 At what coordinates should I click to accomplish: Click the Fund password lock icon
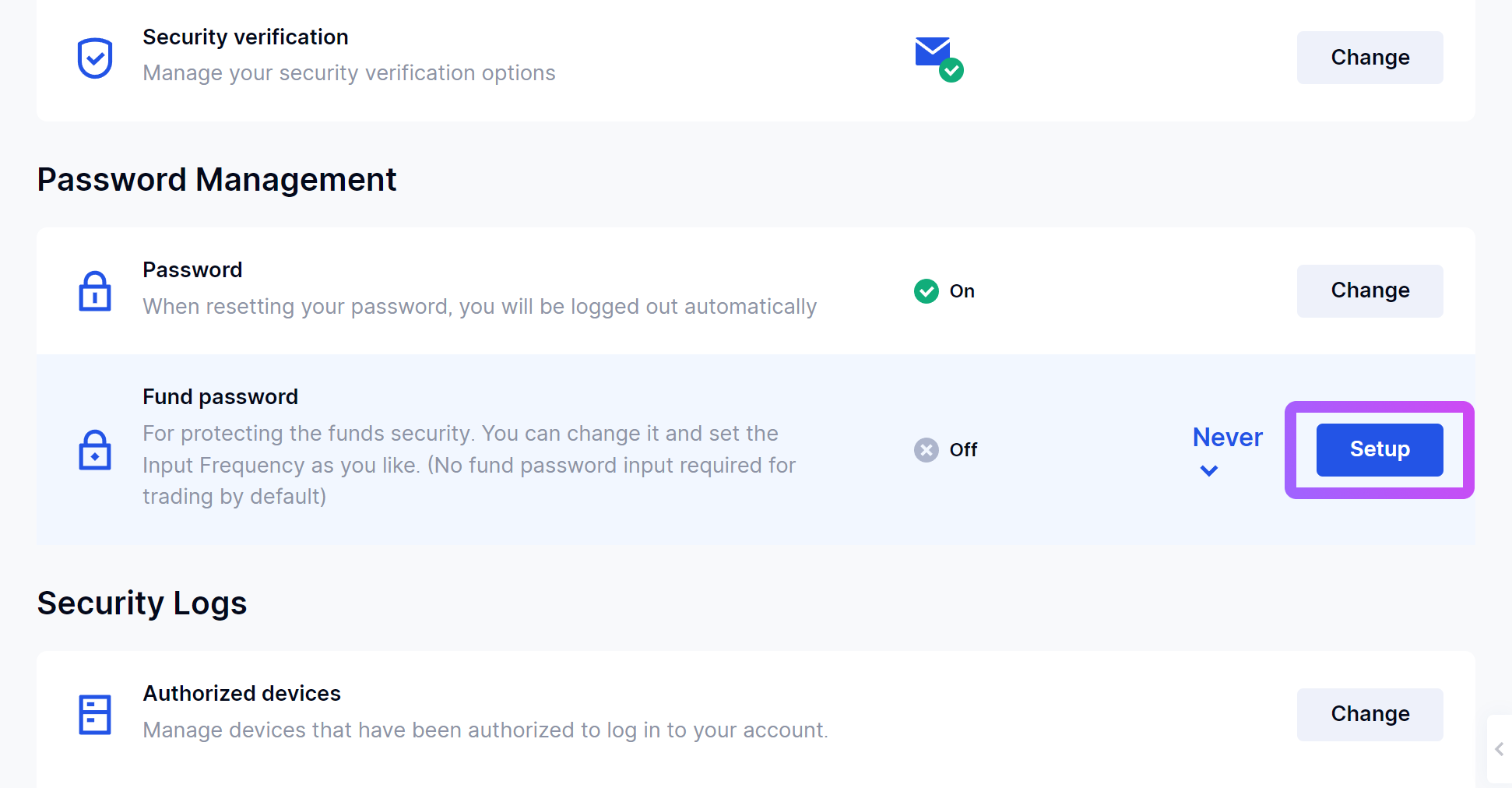[x=95, y=450]
